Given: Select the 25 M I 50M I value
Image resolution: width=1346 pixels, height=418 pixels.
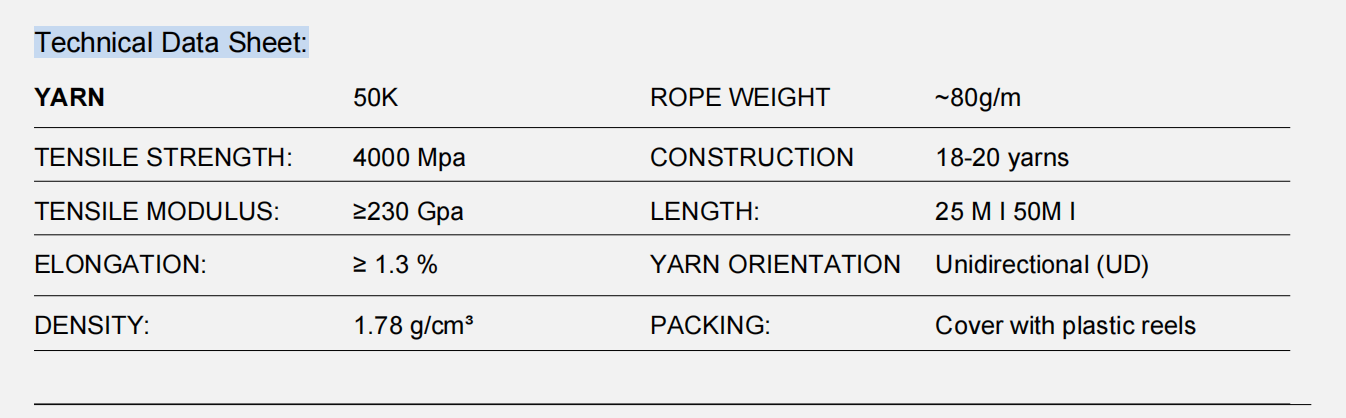Looking at the screenshot, I should pos(1005,212).
